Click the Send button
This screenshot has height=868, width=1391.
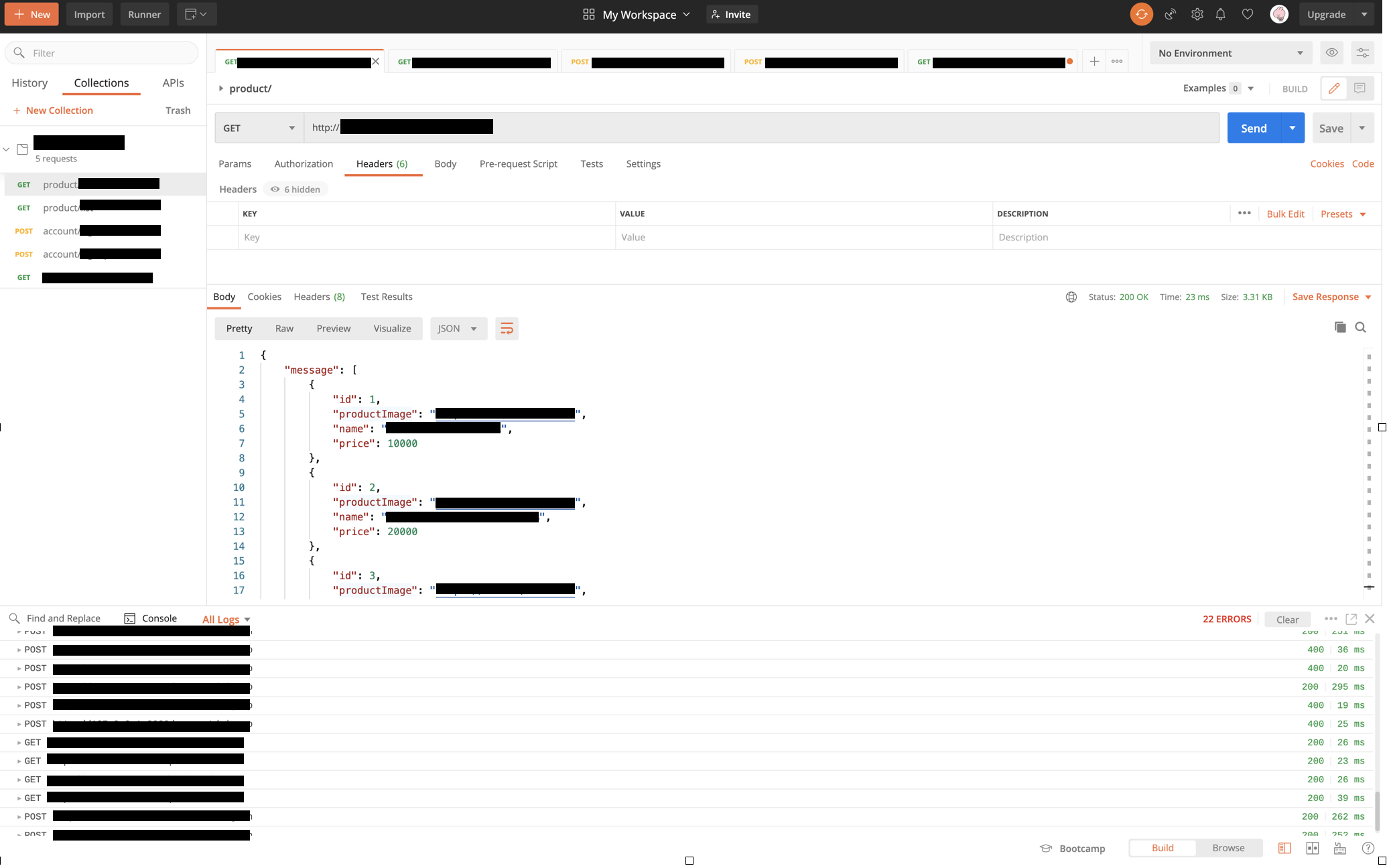pos(1253,128)
